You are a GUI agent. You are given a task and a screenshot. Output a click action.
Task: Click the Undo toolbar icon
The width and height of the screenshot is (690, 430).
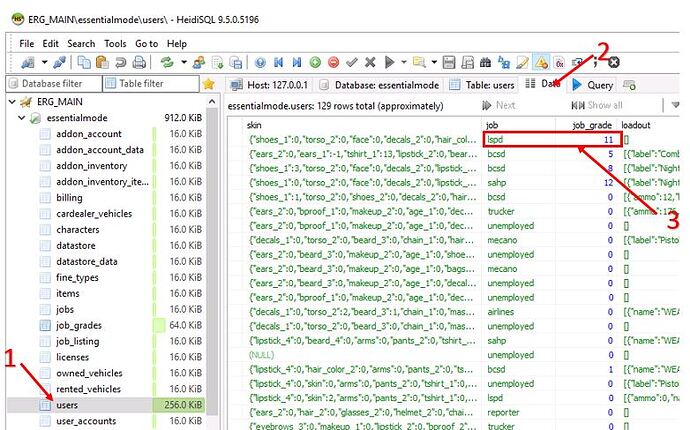point(120,62)
